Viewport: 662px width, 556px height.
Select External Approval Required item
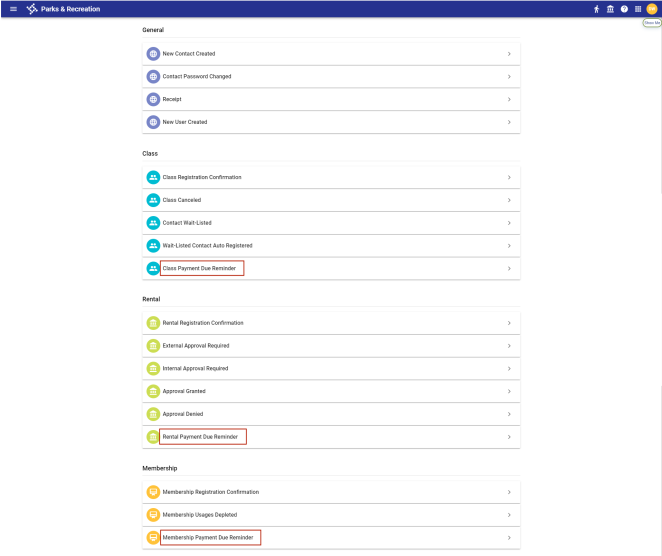point(196,345)
